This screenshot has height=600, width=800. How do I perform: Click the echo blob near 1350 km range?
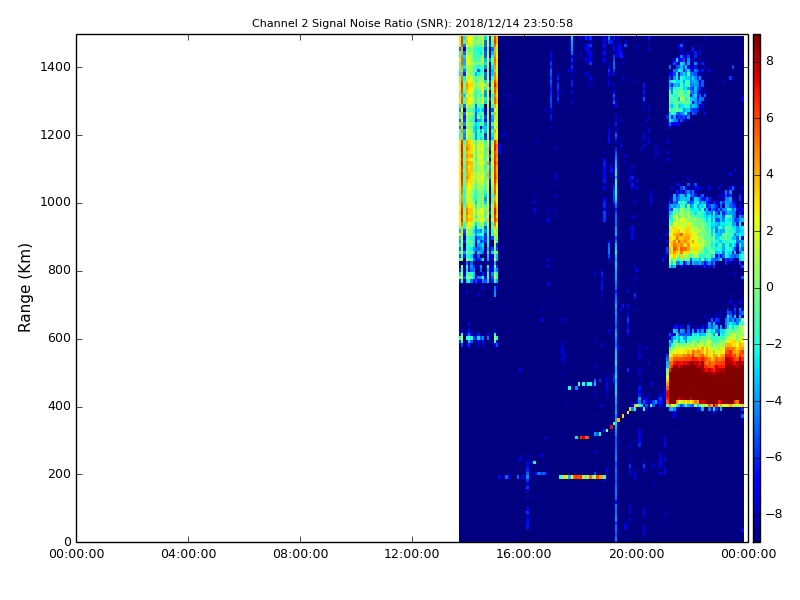[x=685, y=87]
